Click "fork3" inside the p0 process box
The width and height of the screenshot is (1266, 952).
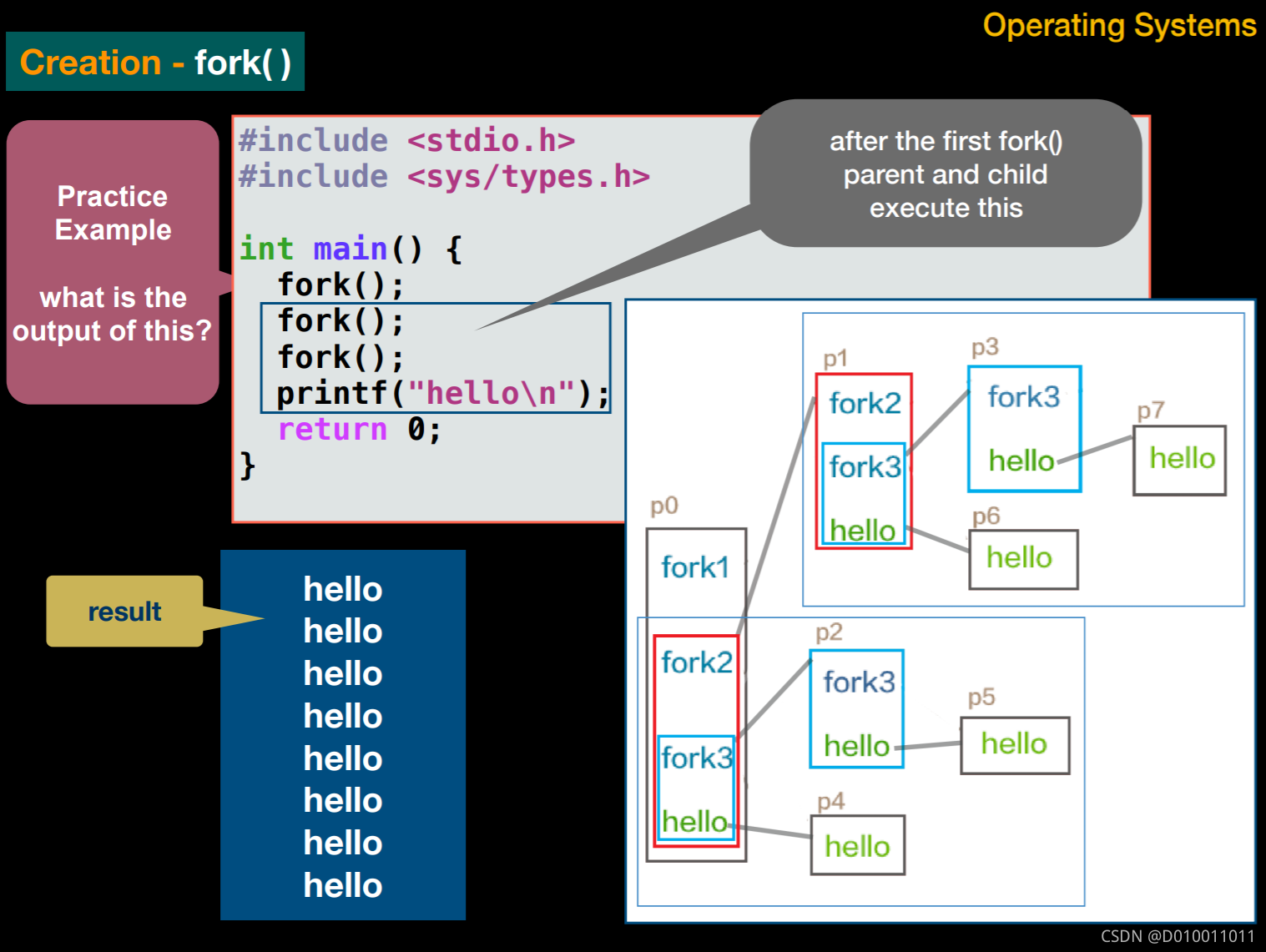coord(697,758)
